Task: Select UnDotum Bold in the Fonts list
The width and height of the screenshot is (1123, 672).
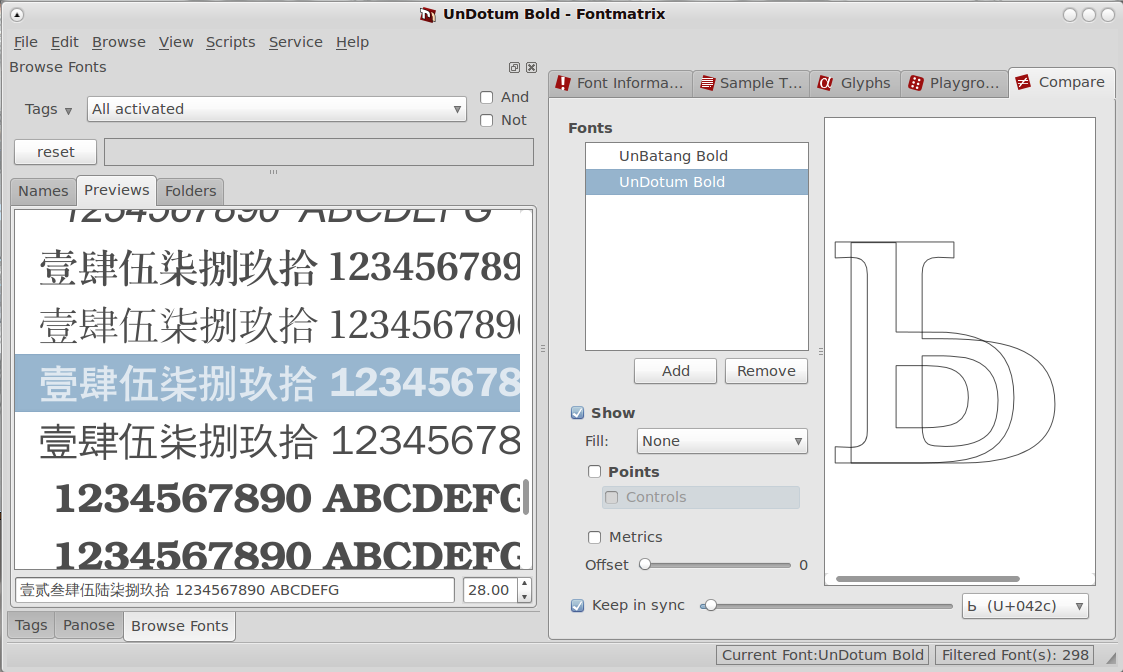Action: (x=696, y=182)
